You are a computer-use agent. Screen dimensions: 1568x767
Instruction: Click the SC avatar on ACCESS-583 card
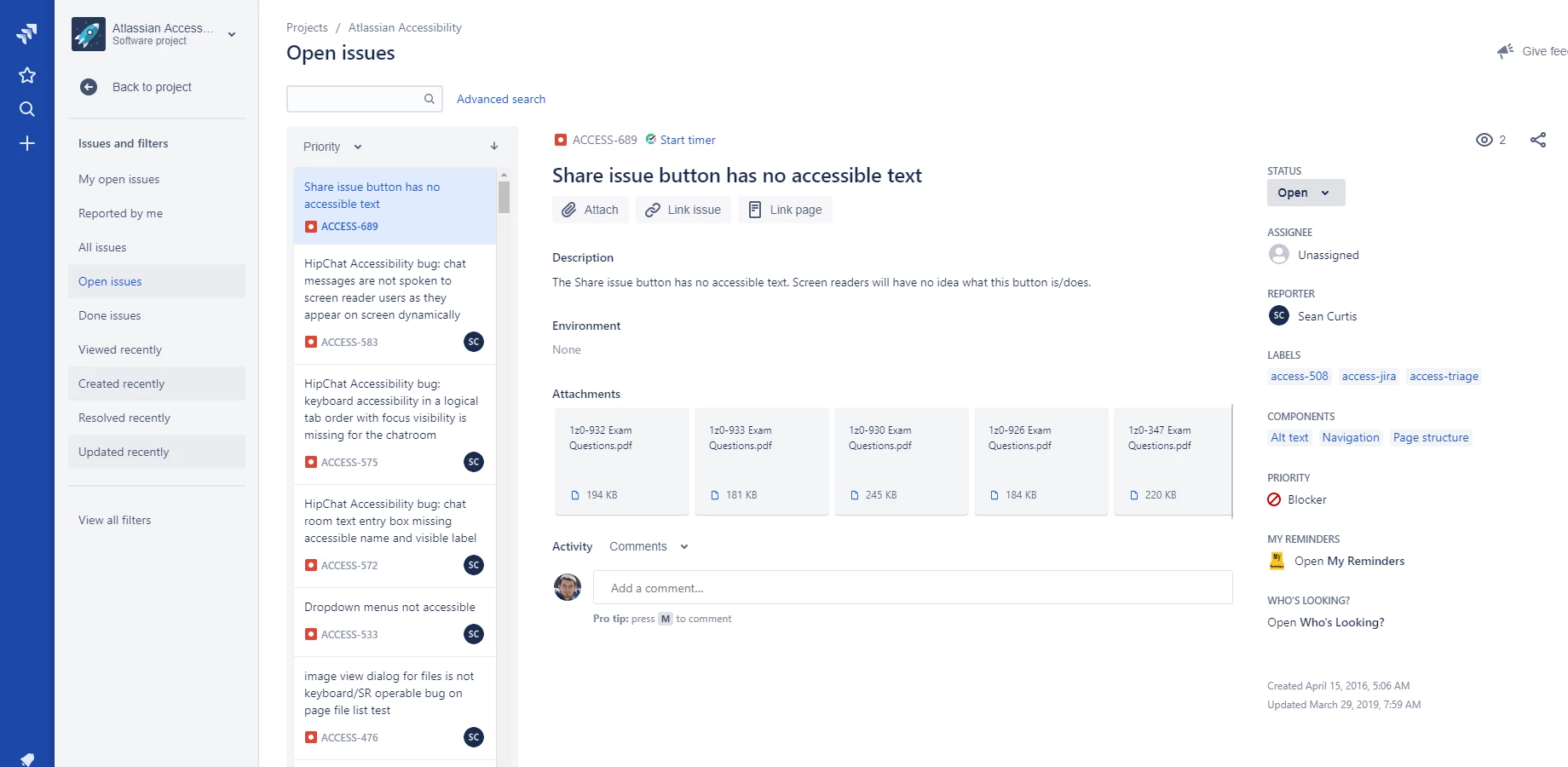tap(474, 342)
